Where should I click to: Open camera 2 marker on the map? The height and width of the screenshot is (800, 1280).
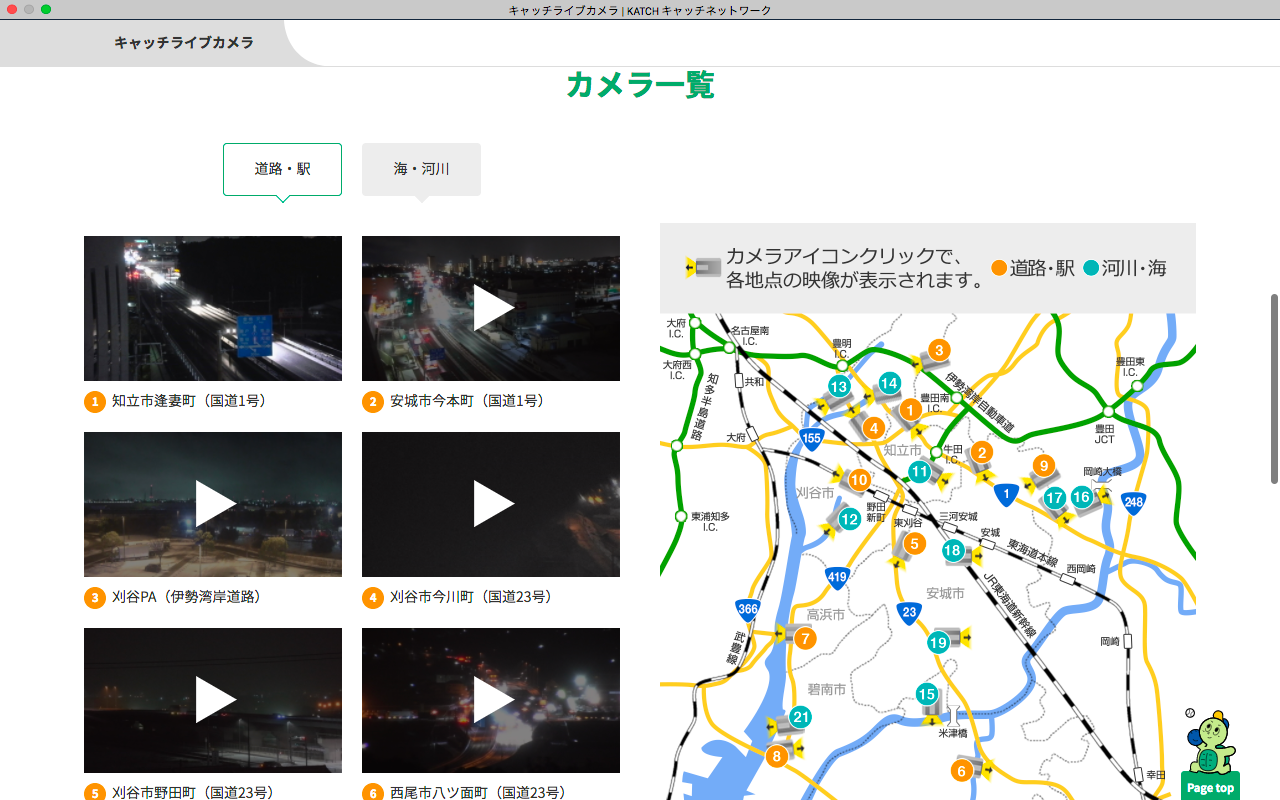(981, 453)
